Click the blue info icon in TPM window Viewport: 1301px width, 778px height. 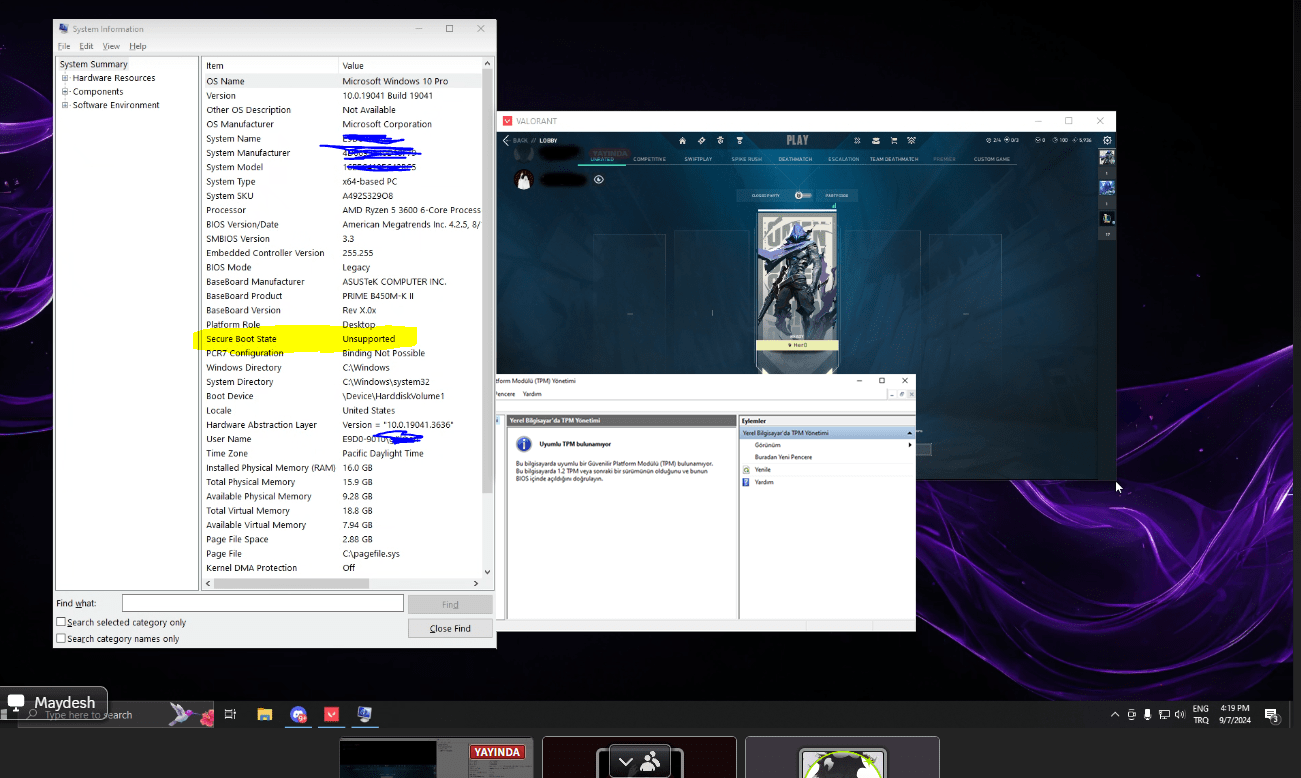tap(523, 444)
